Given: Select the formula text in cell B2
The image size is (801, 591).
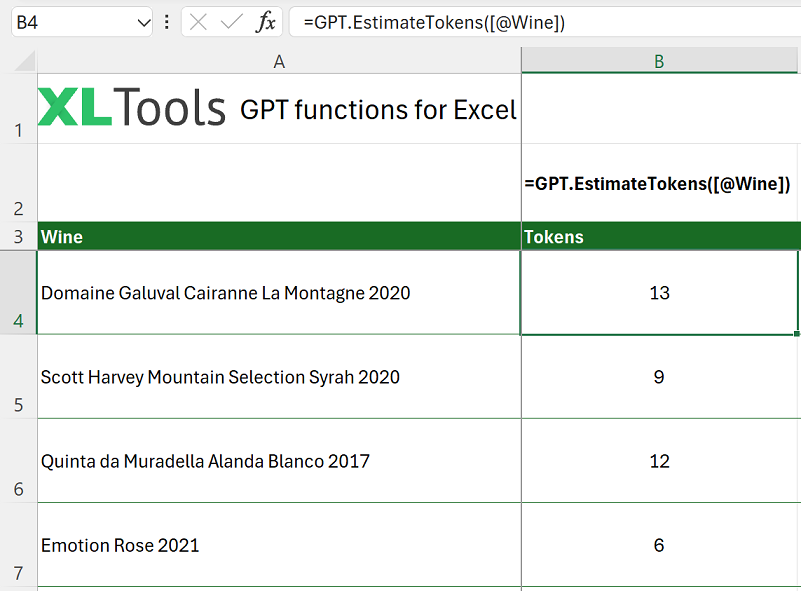Looking at the screenshot, I should pyautogui.click(x=659, y=183).
